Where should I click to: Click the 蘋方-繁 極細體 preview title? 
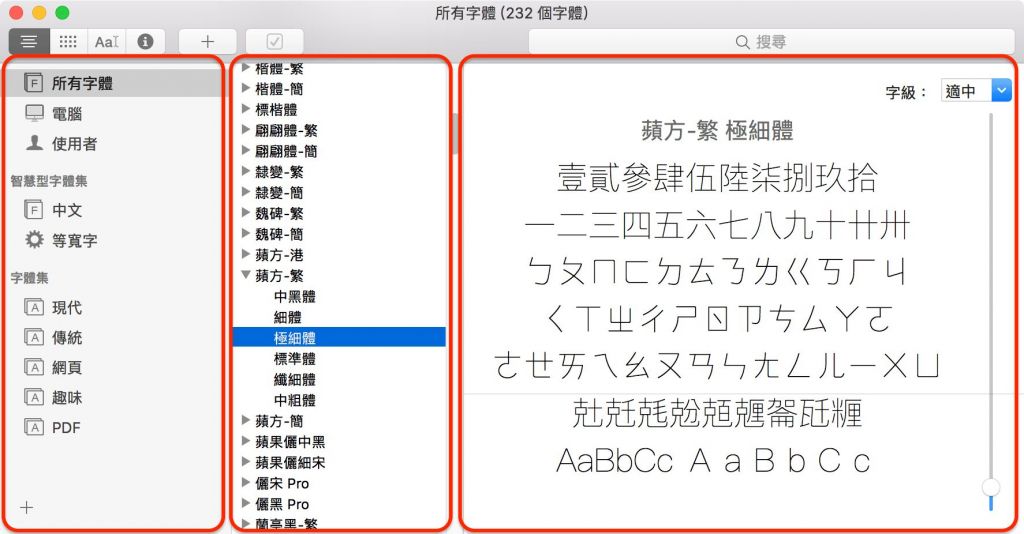717,131
